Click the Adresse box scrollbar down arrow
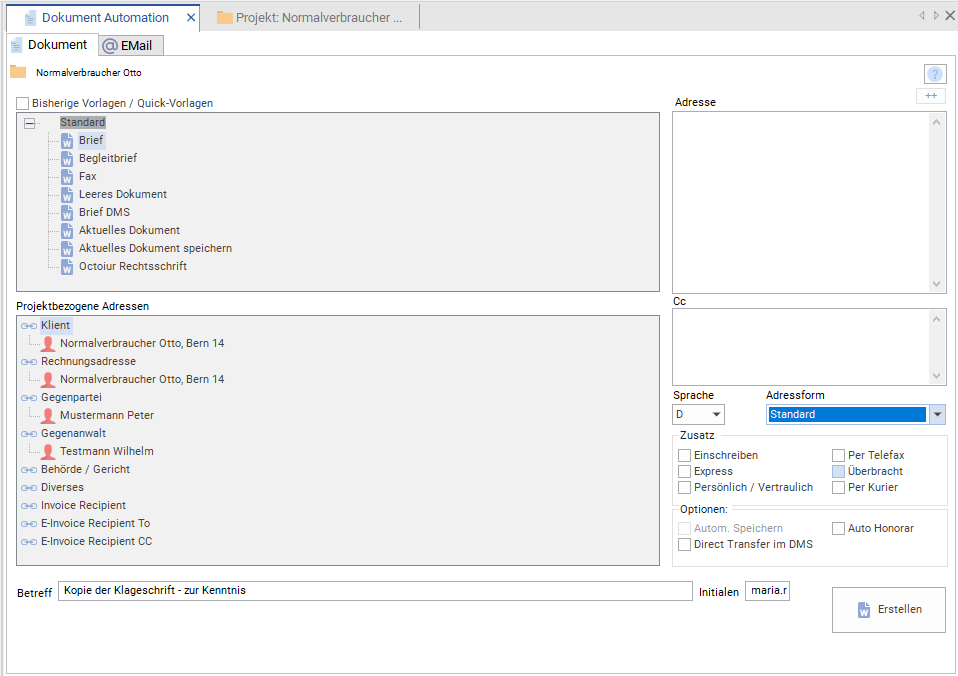The height and width of the screenshot is (676, 958). pyautogui.click(x=937, y=284)
